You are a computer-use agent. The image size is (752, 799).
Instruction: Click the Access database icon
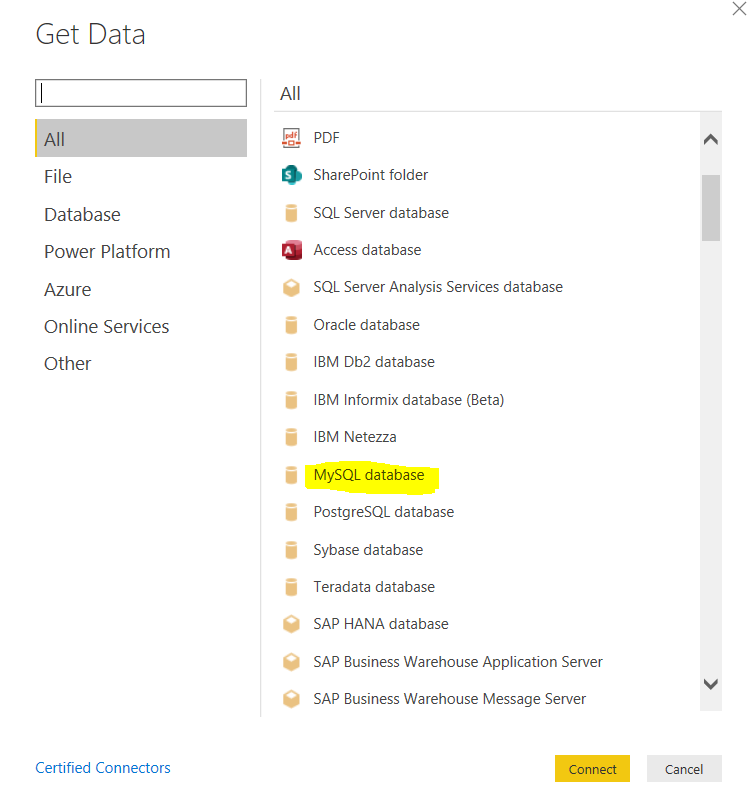pyautogui.click(x=291, y=250)
